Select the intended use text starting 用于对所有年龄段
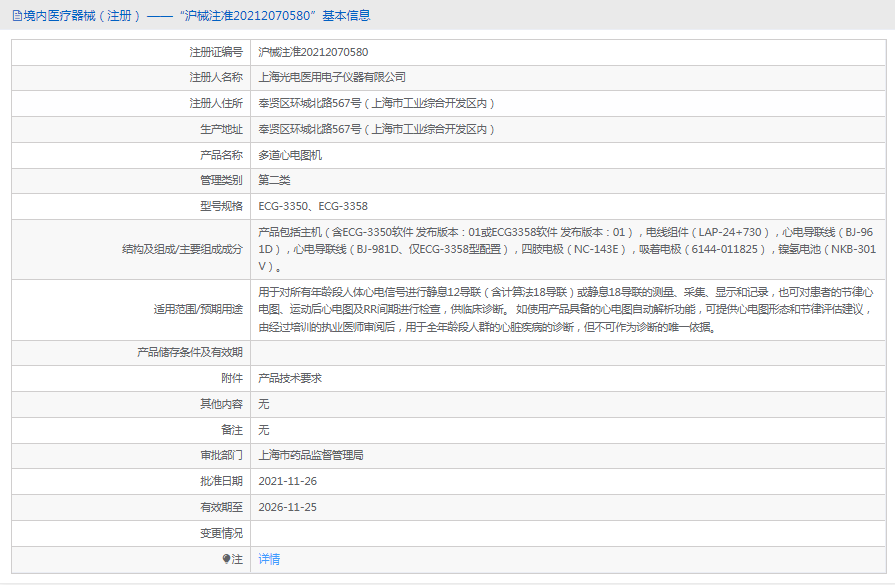895x585 pixels. pyautogui.click(x=566, y=310)
